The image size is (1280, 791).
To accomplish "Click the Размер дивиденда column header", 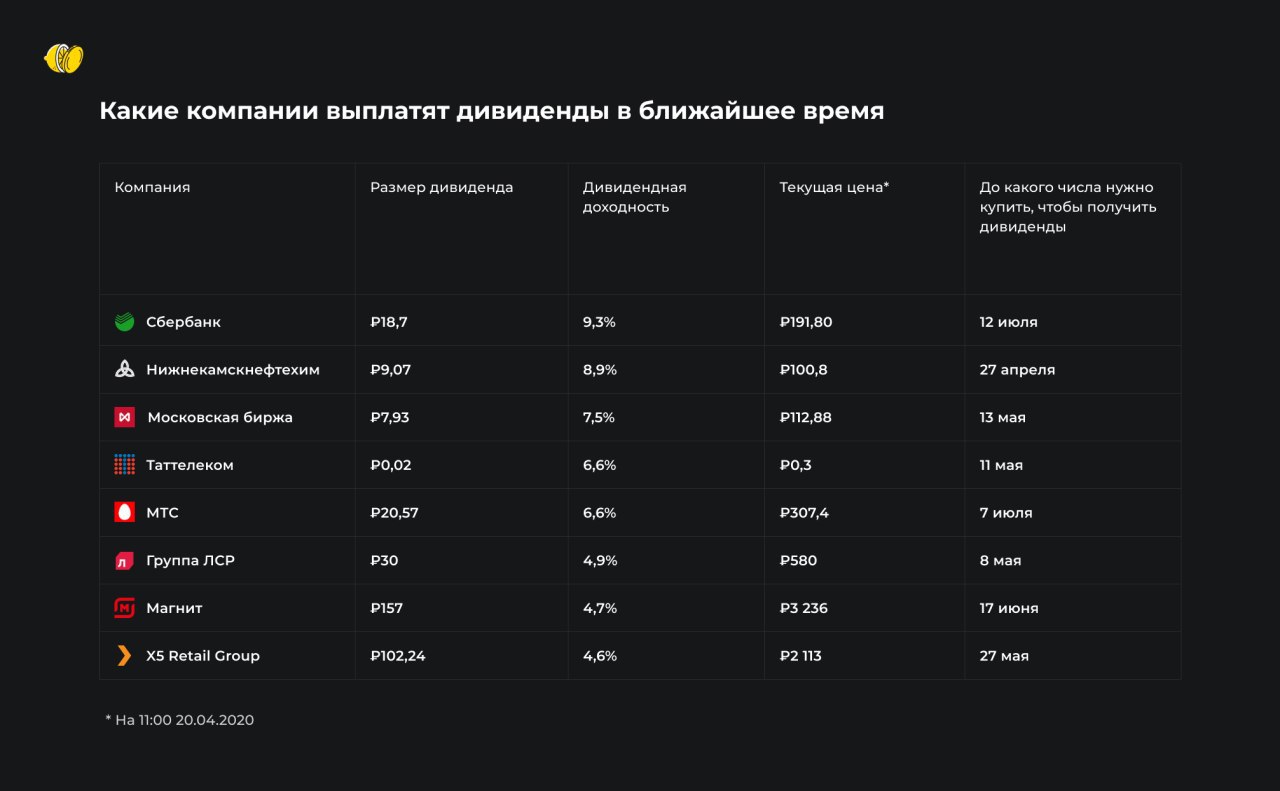I will coord(441,187).
